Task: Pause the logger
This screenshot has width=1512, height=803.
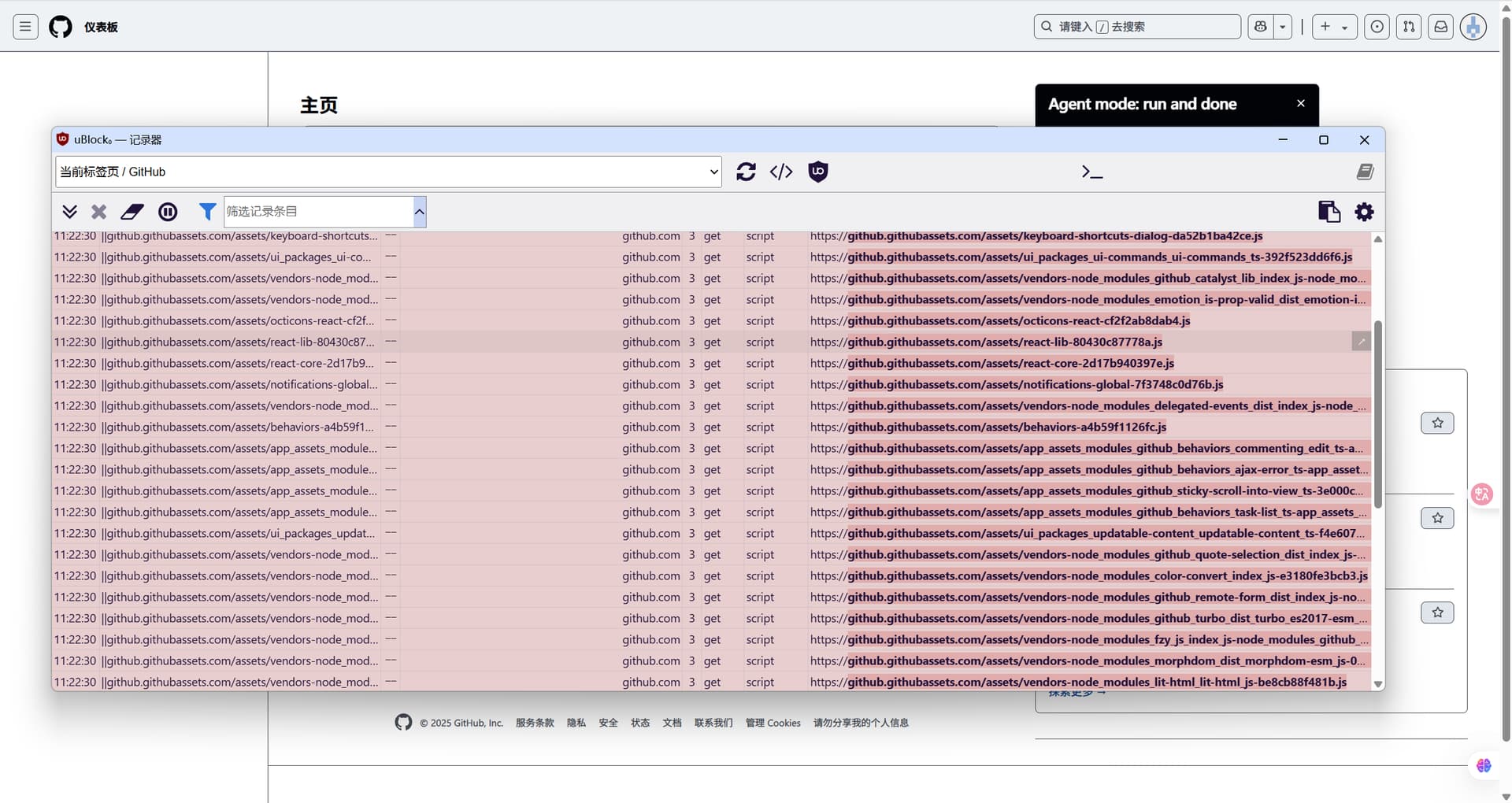Action: 168,212
